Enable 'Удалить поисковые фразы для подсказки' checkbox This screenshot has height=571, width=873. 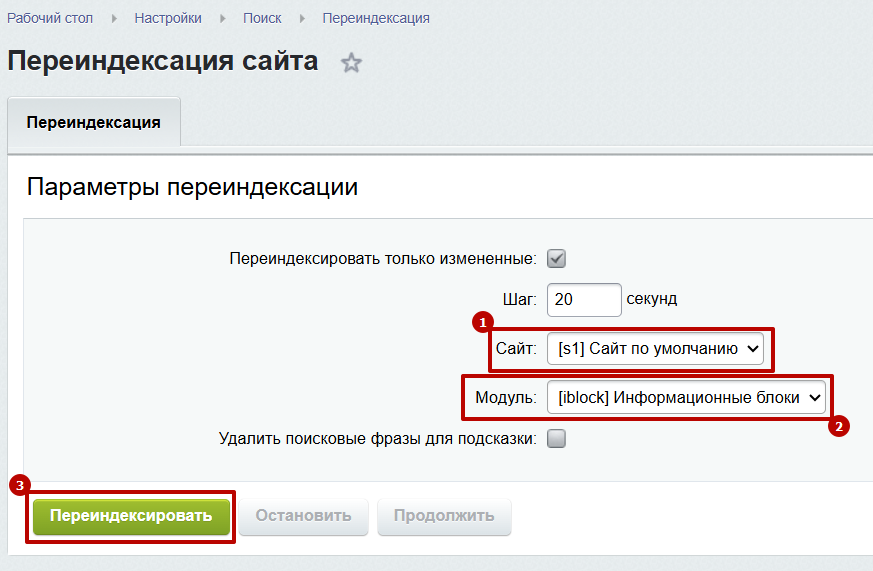557,438
